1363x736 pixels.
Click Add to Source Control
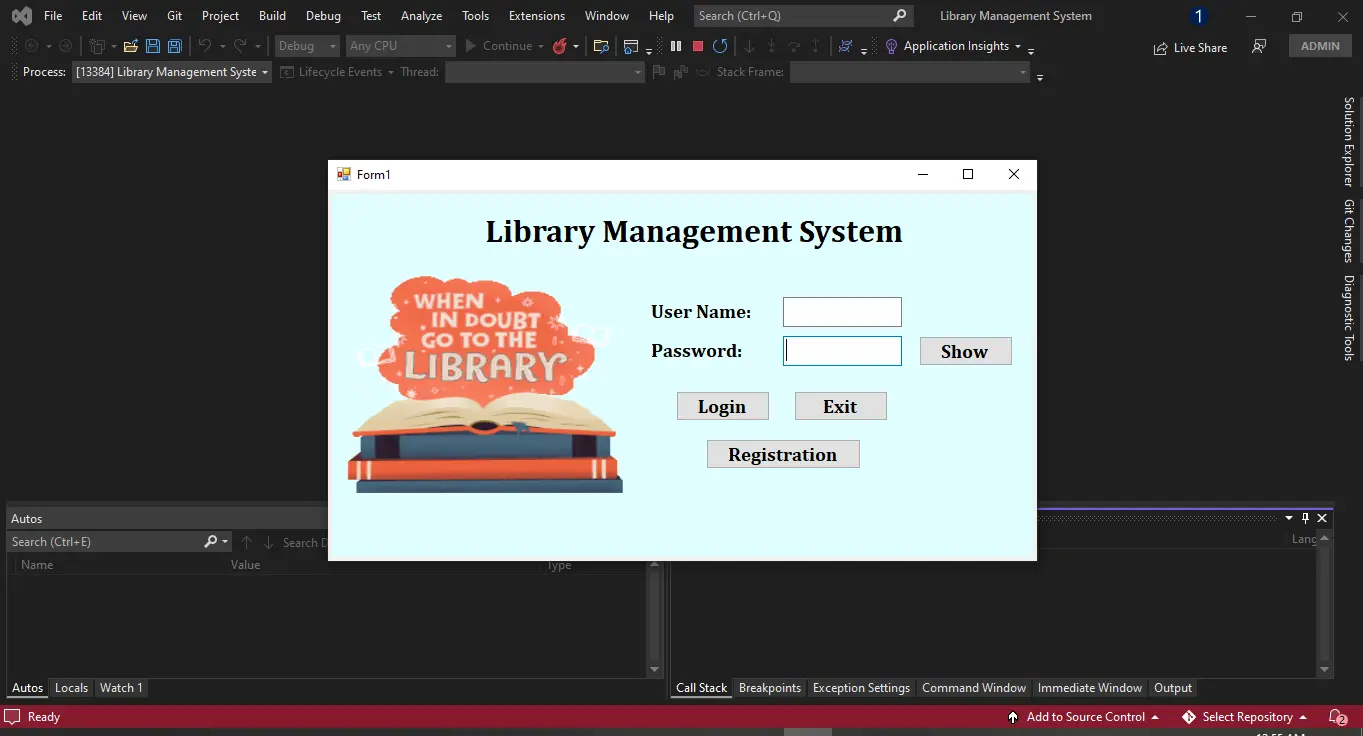click(1083, 717)
